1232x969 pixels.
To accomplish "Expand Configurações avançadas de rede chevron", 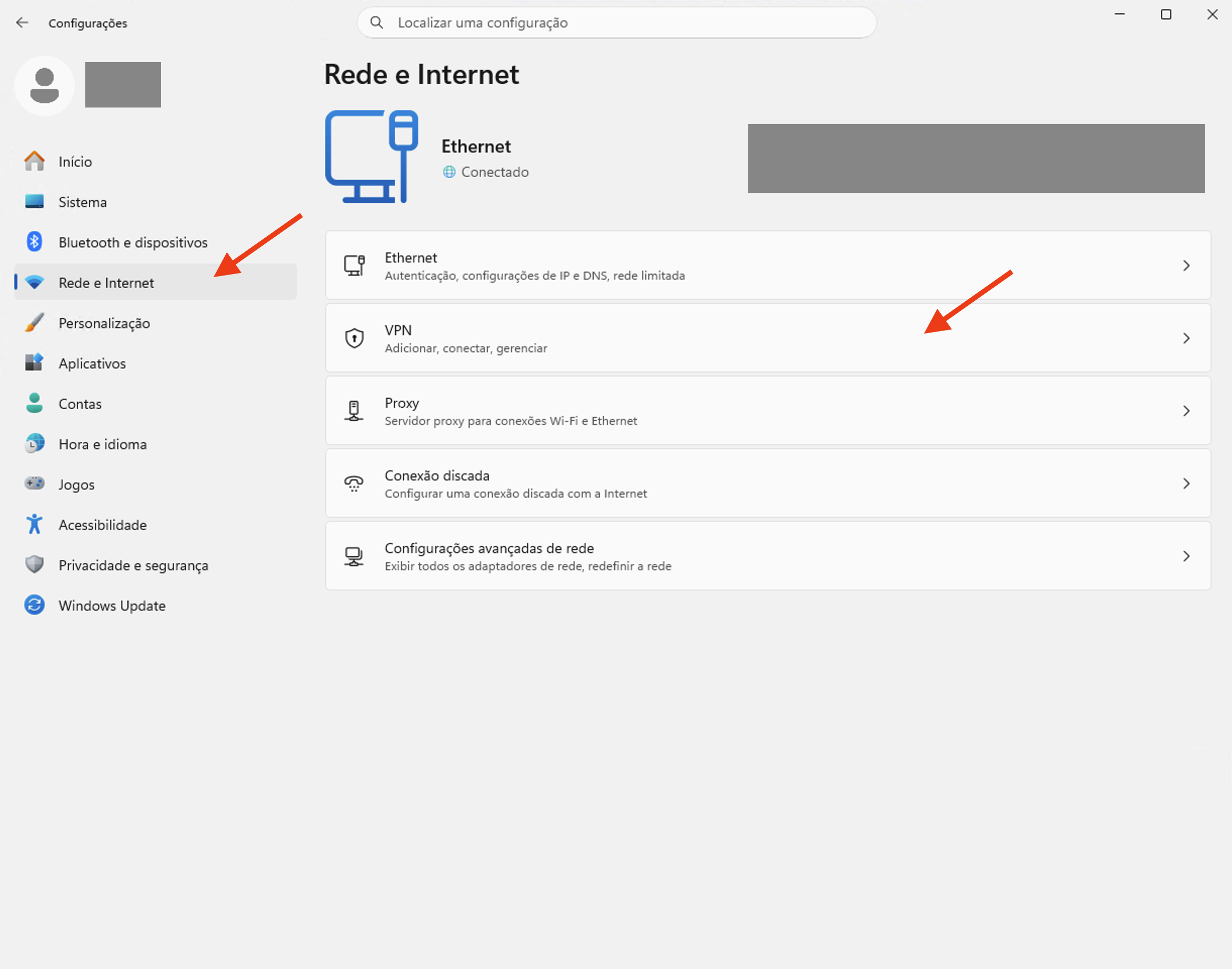I will pos(1186,556).
